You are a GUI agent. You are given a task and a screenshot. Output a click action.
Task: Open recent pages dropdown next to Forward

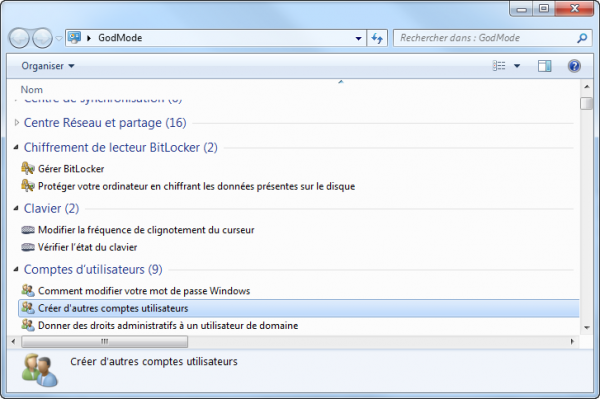point(59,38)
